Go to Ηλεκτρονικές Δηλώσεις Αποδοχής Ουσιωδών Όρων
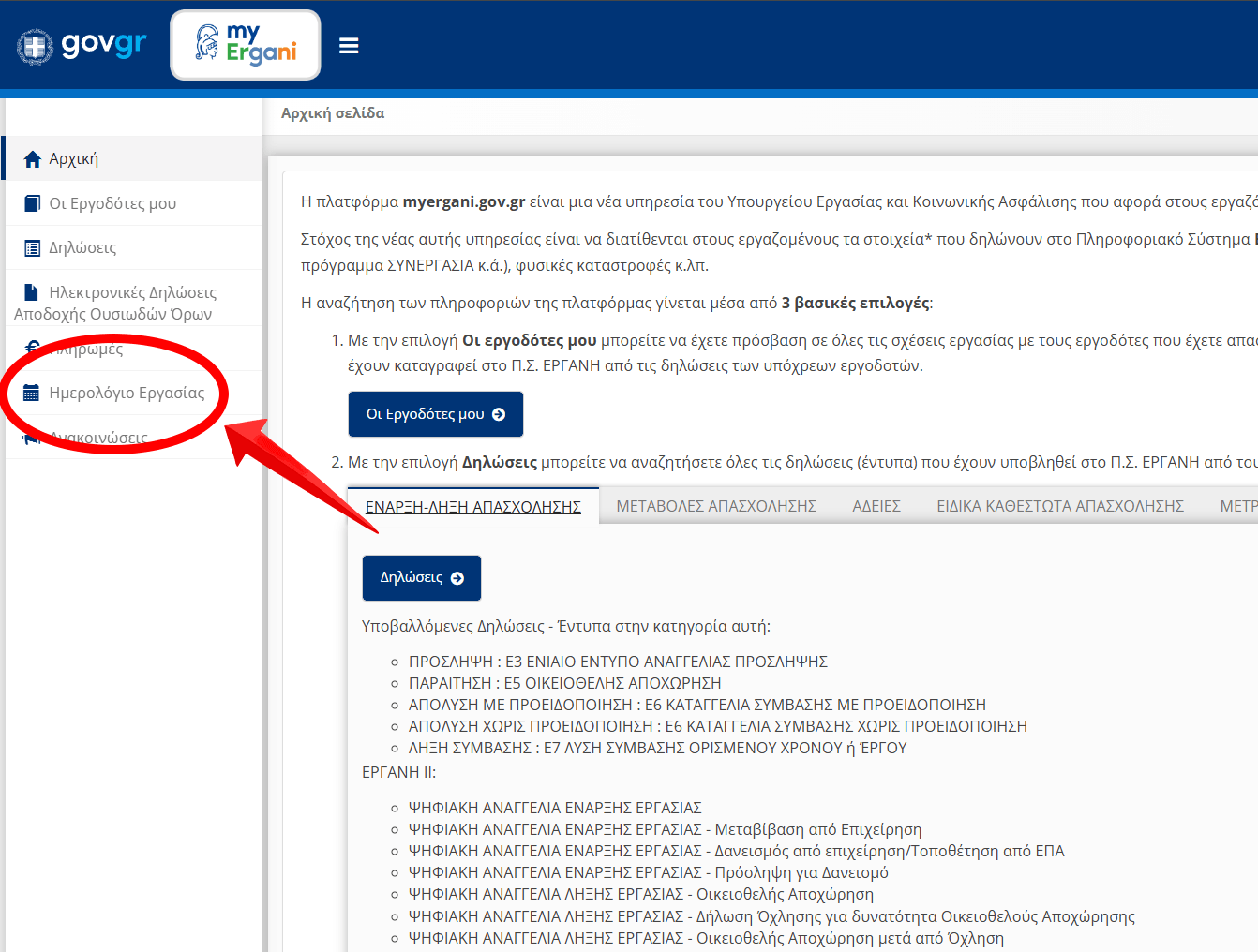 [x=131, y=303]
